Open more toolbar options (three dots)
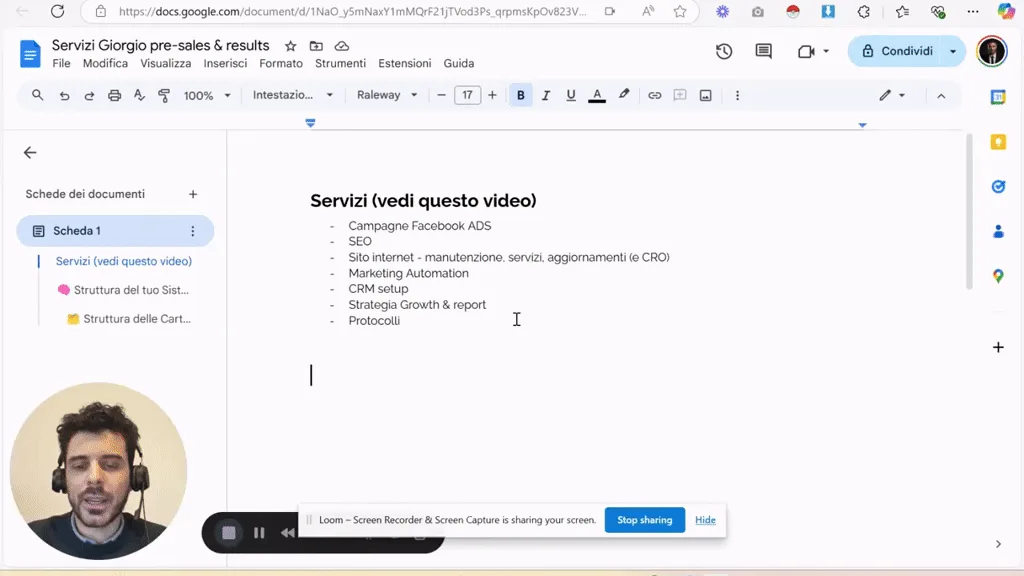1024x576 pixels. pos(737,95)
